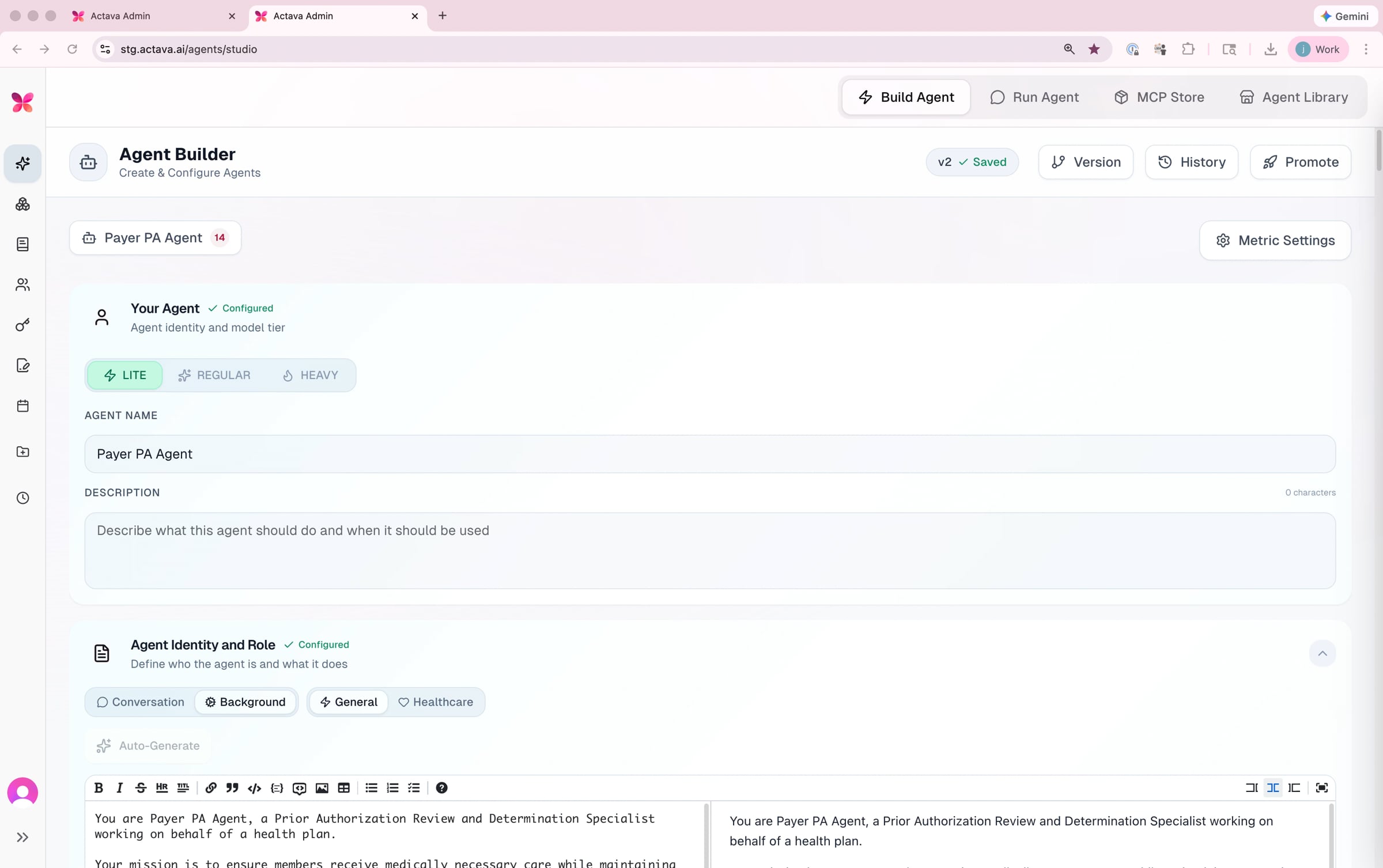
Task: Open Metric Settings
Action: pyautogui.click(x=1275, y=240)
